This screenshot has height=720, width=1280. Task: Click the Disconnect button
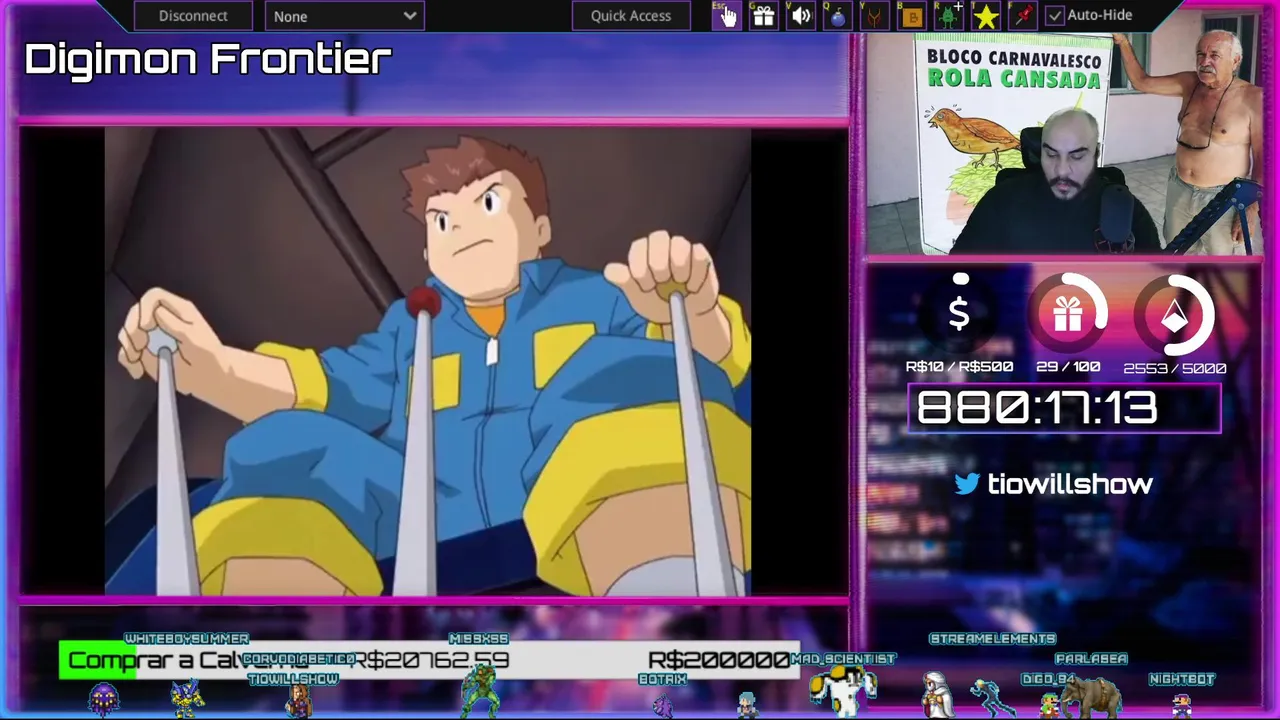point(193,16)
